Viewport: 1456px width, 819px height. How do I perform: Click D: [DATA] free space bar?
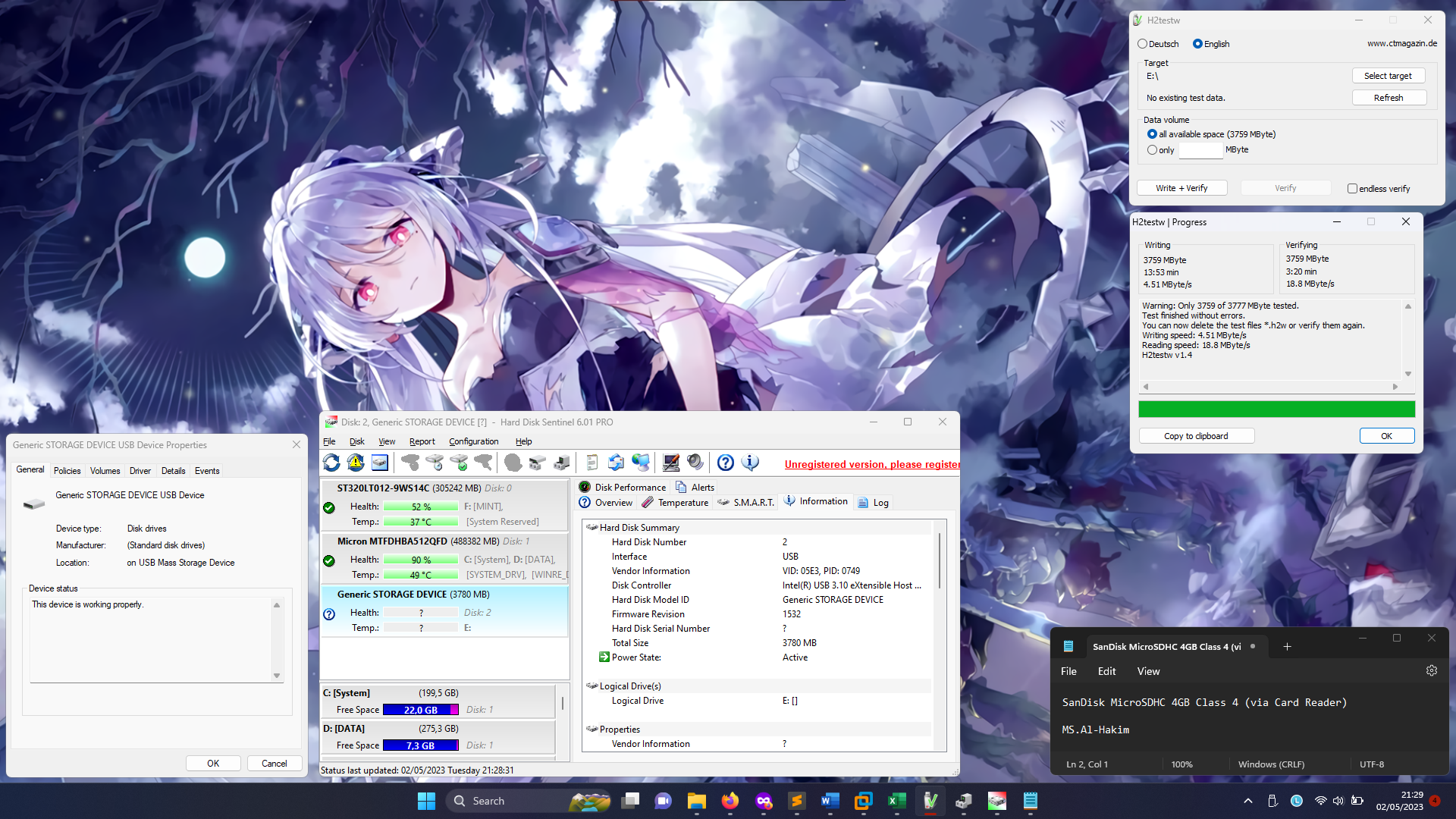[420, 745]
